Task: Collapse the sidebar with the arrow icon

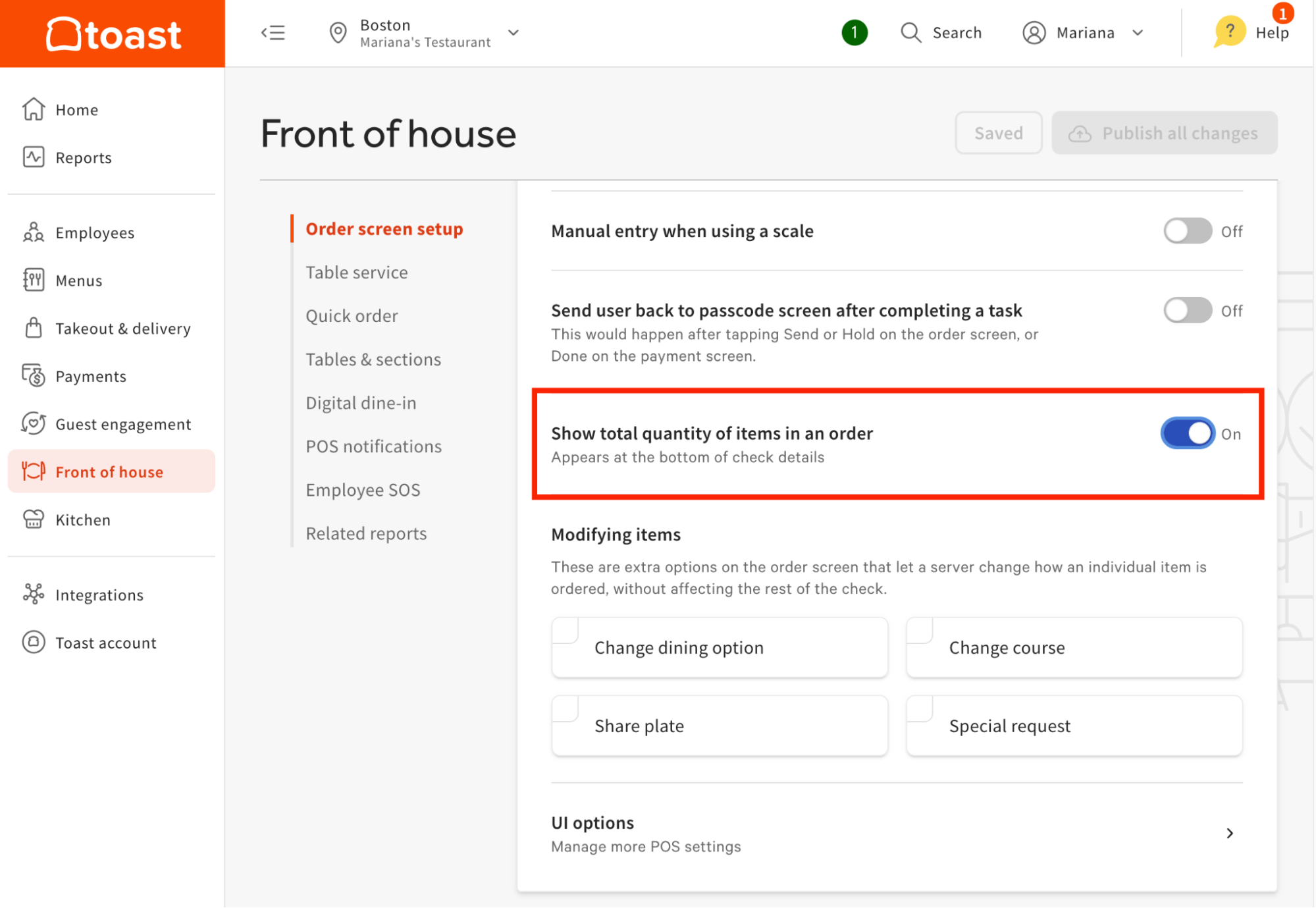Action: (273, 33)
